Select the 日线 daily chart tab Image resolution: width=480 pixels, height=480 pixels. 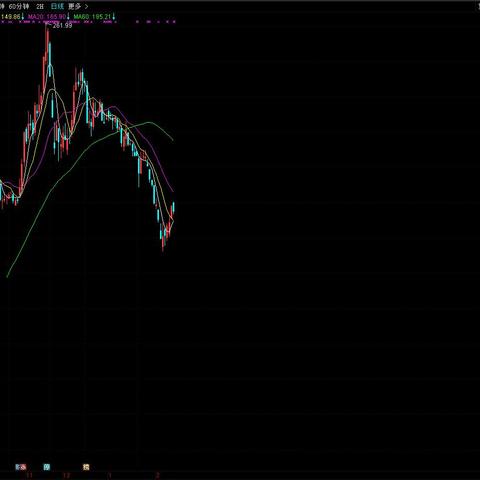tap(57, 6)
